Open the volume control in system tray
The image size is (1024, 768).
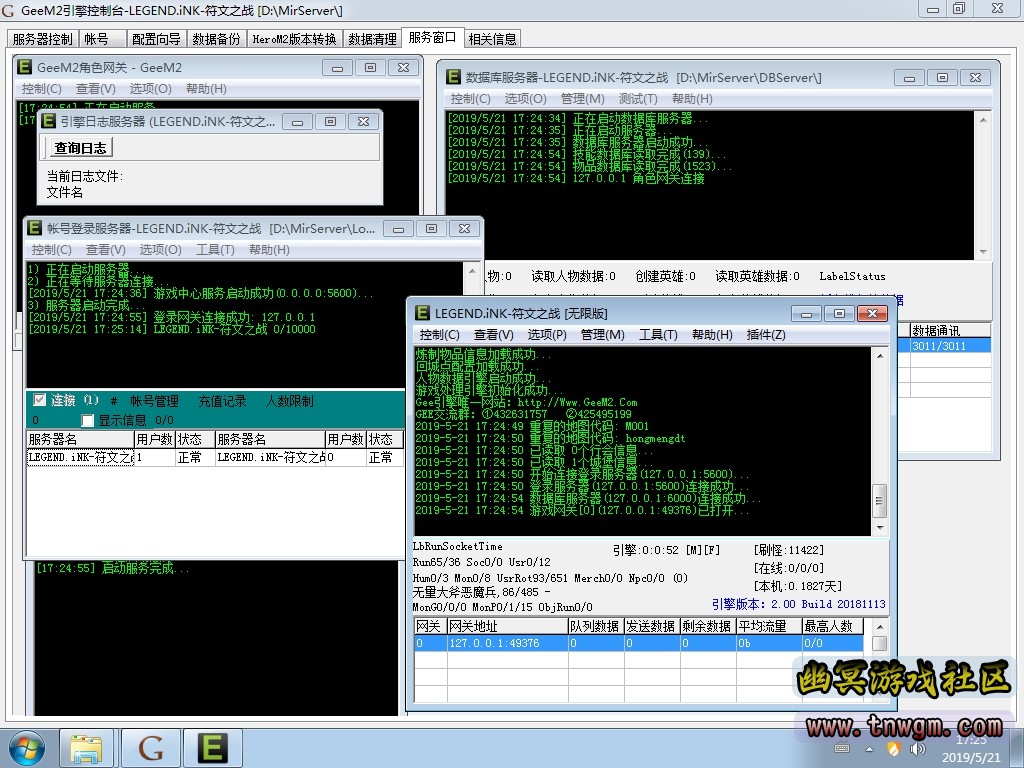point(918,748)
